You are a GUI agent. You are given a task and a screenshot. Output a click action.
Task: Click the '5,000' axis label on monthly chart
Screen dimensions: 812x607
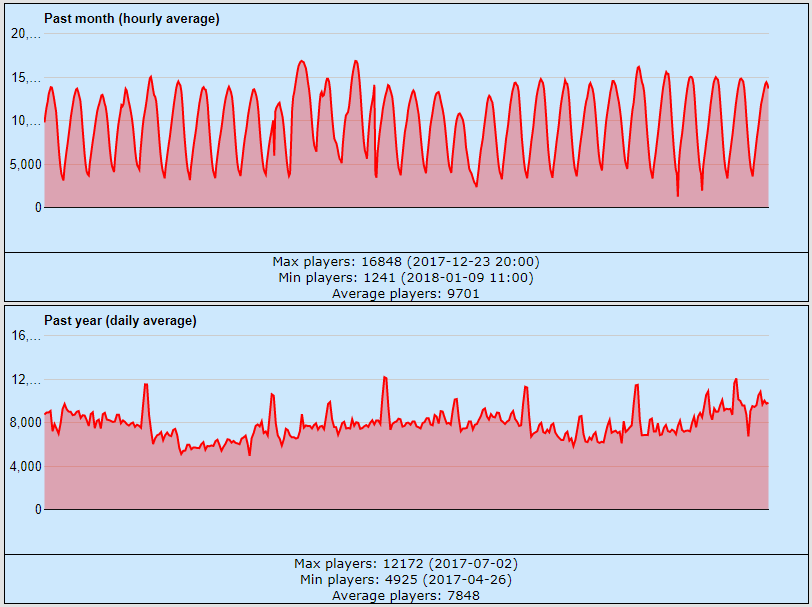coord(26,165)
